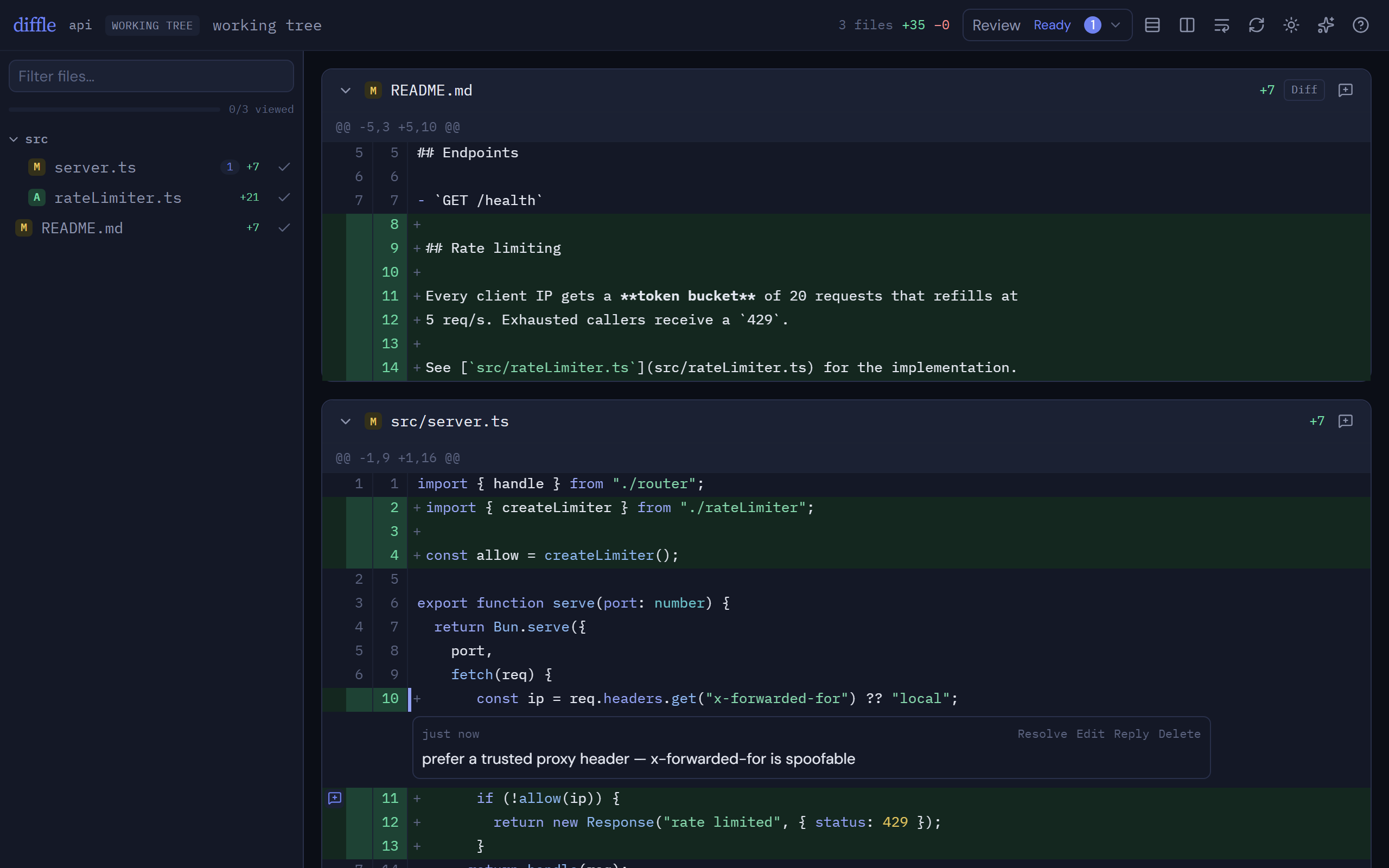Click line 10 of the server.ts diff
Image resolution: width=1389 pixels, height=868 pixels.
click(846, 699)
